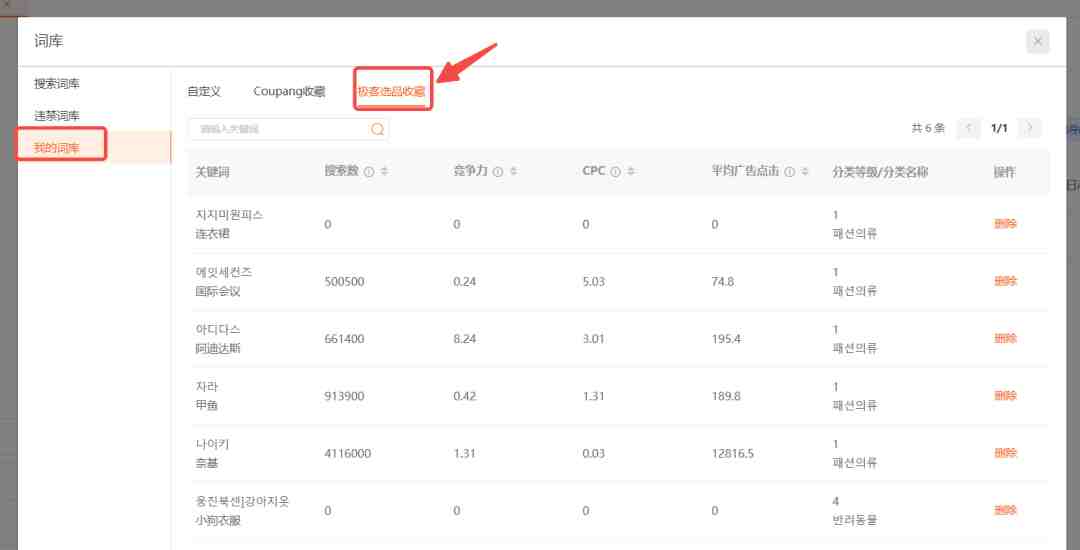
Task: Delete the 小狗衣服 keyword row
Action: tap(1005, 510)
